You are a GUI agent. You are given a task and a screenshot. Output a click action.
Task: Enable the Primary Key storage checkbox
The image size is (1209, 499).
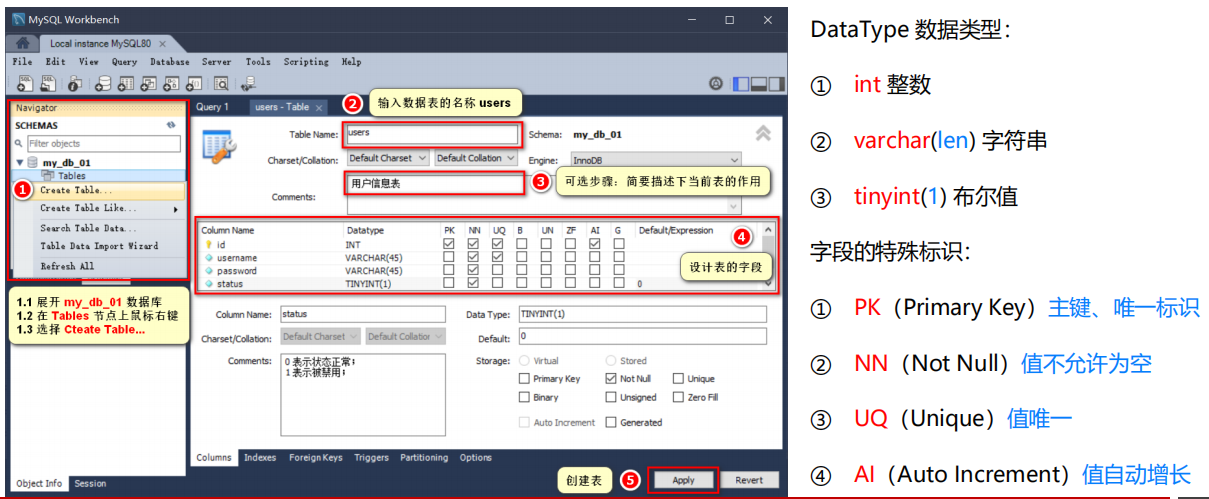point(525,379)
